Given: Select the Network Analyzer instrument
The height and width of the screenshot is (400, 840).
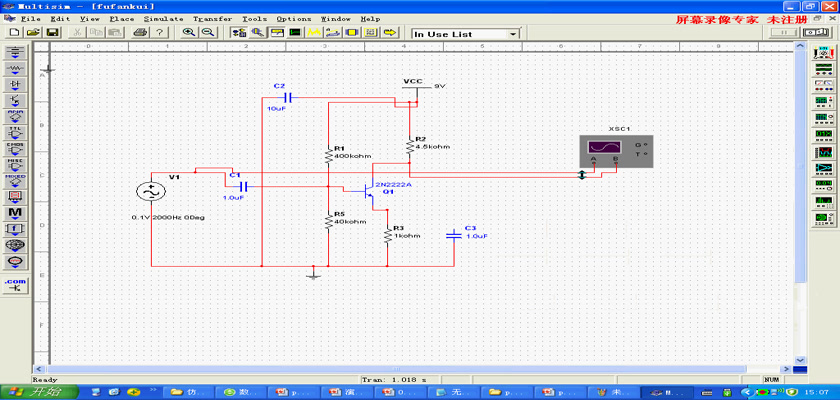Looking at the screenshot, I should click(x=823, y=218).
